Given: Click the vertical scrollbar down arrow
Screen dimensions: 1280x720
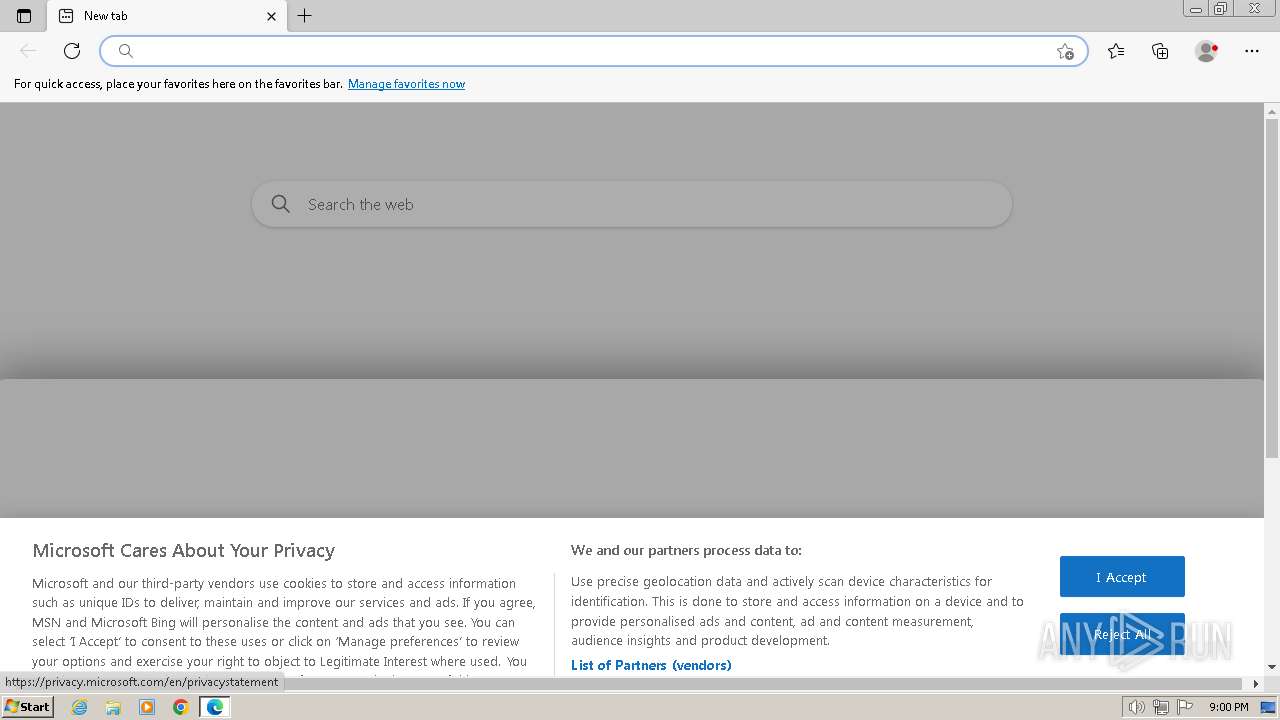Looking at the screenshot, I should tap(1272, 667).
